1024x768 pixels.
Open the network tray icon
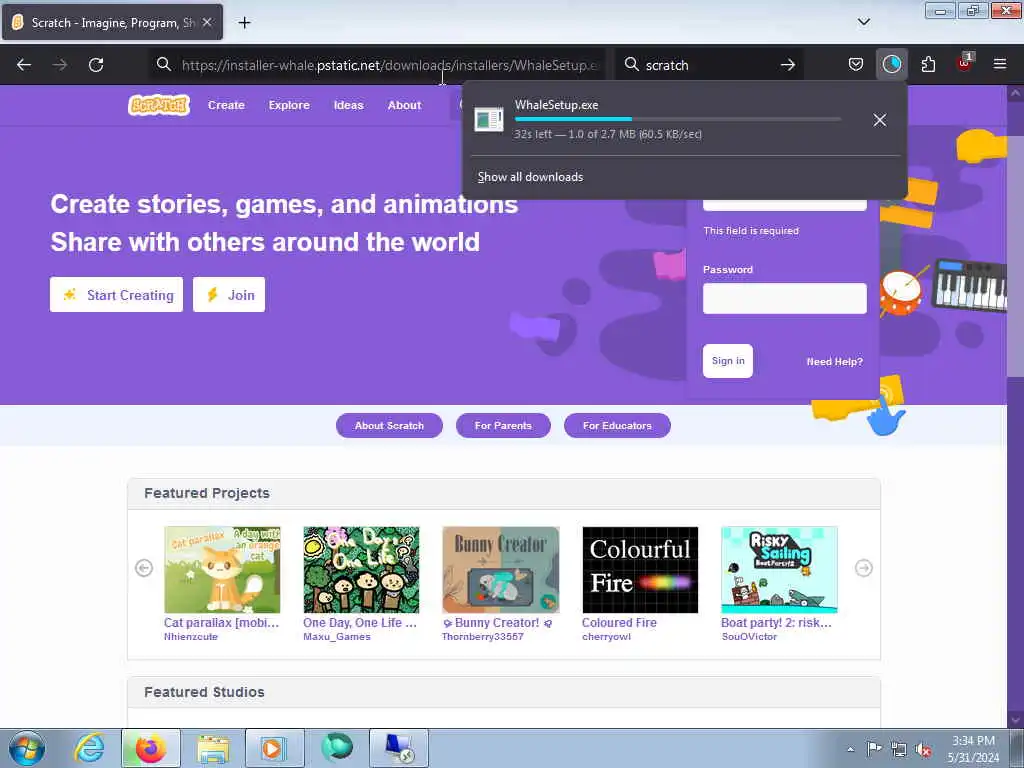click(899, 749)
